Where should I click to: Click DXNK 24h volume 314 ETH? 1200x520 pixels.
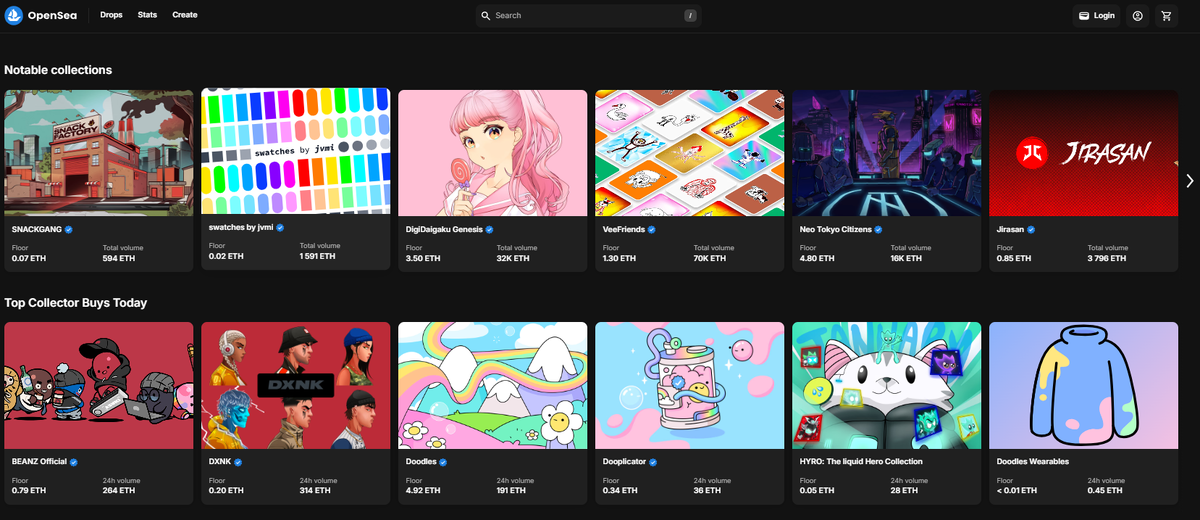click(x=316, y=490)
